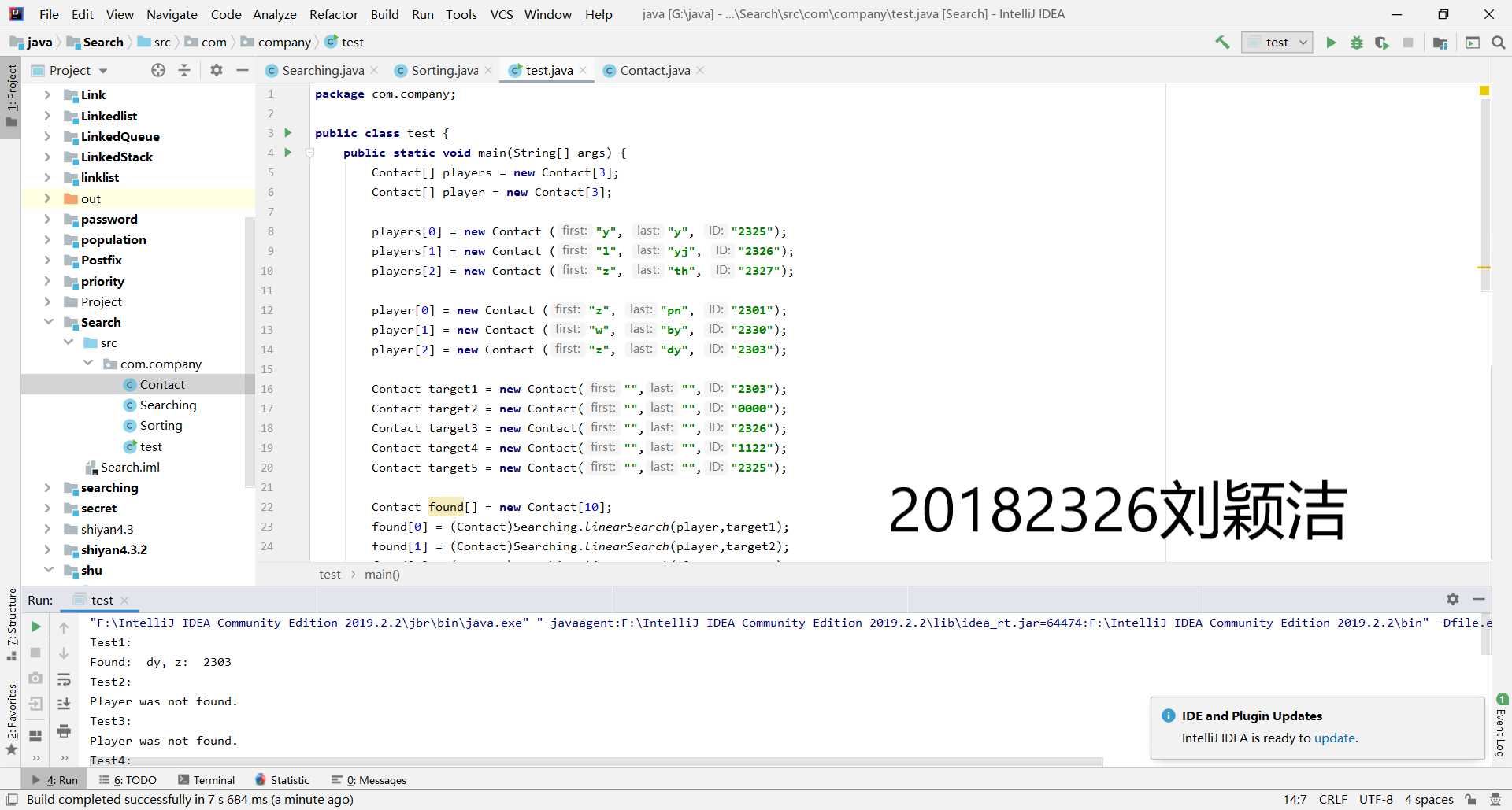Click the up arrow in Run panel

(64, 627)
